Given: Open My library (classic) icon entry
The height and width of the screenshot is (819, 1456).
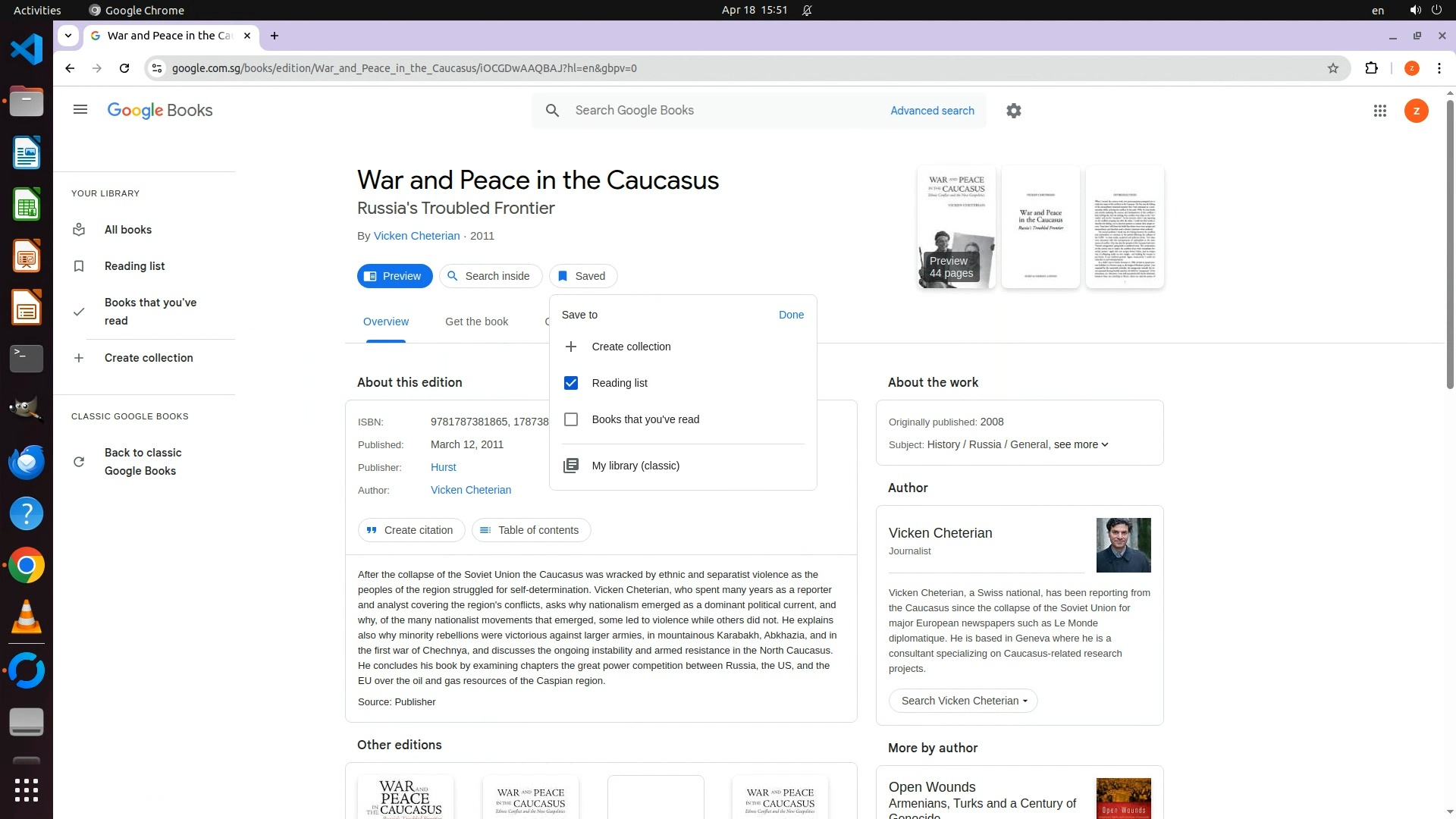Looking at the screenshot, I should click(x=571, y=466).
